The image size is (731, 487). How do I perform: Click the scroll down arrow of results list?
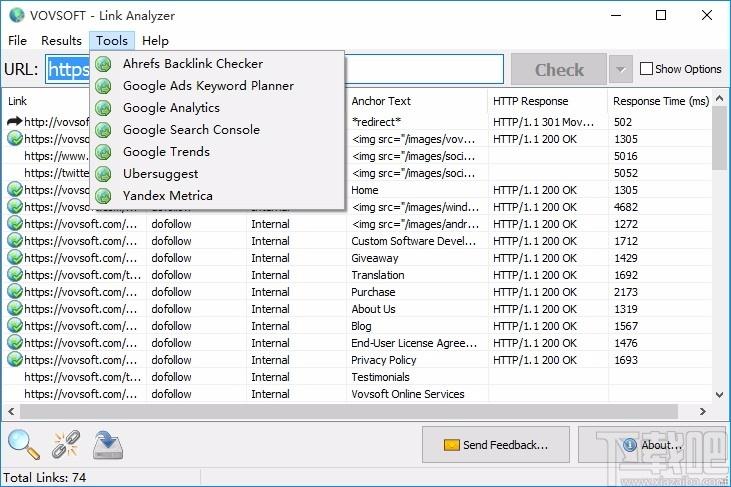click(x=720, y=395)
